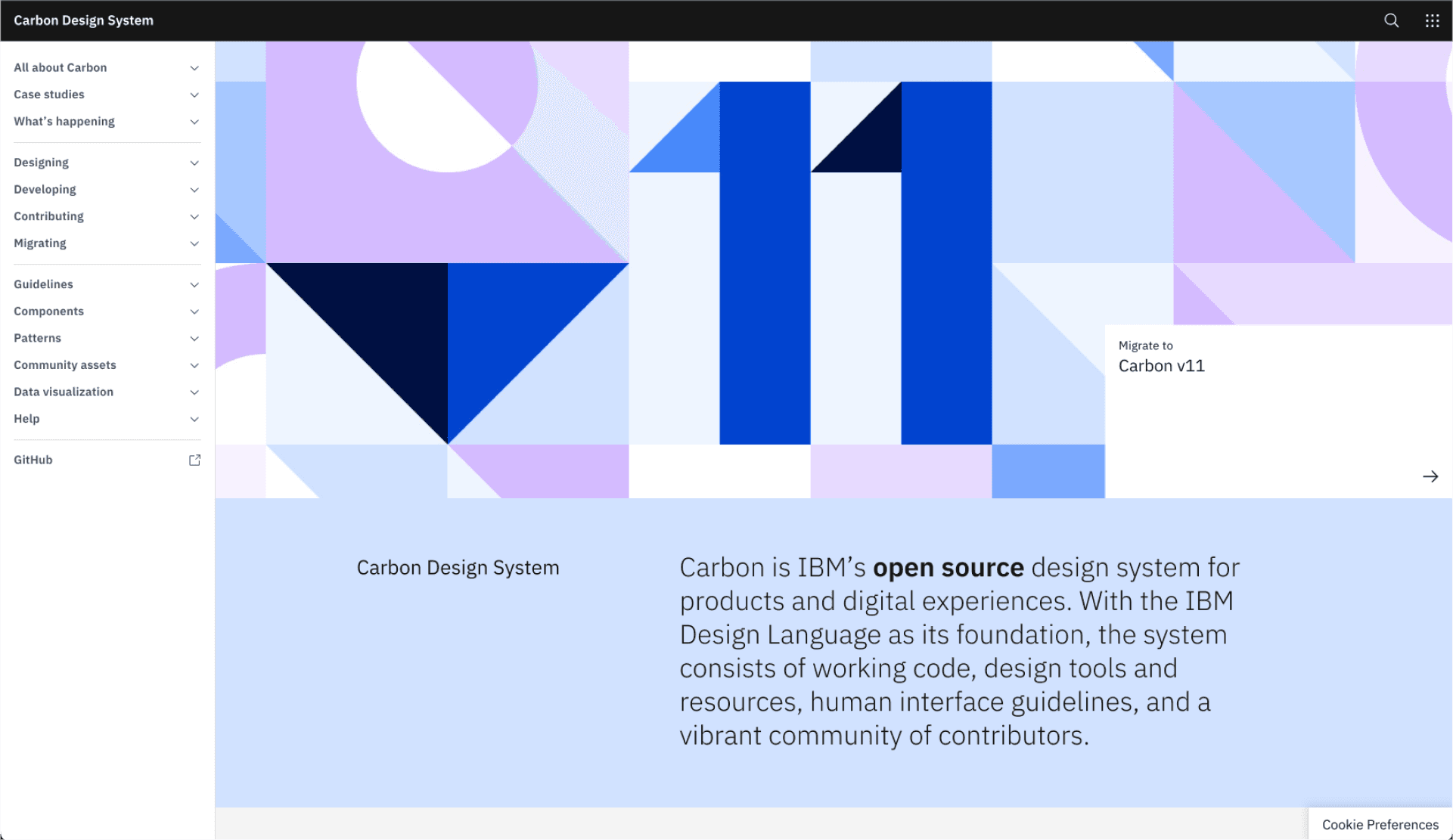
Task: Open the search magnifier icon
Action: (1391, 20)
